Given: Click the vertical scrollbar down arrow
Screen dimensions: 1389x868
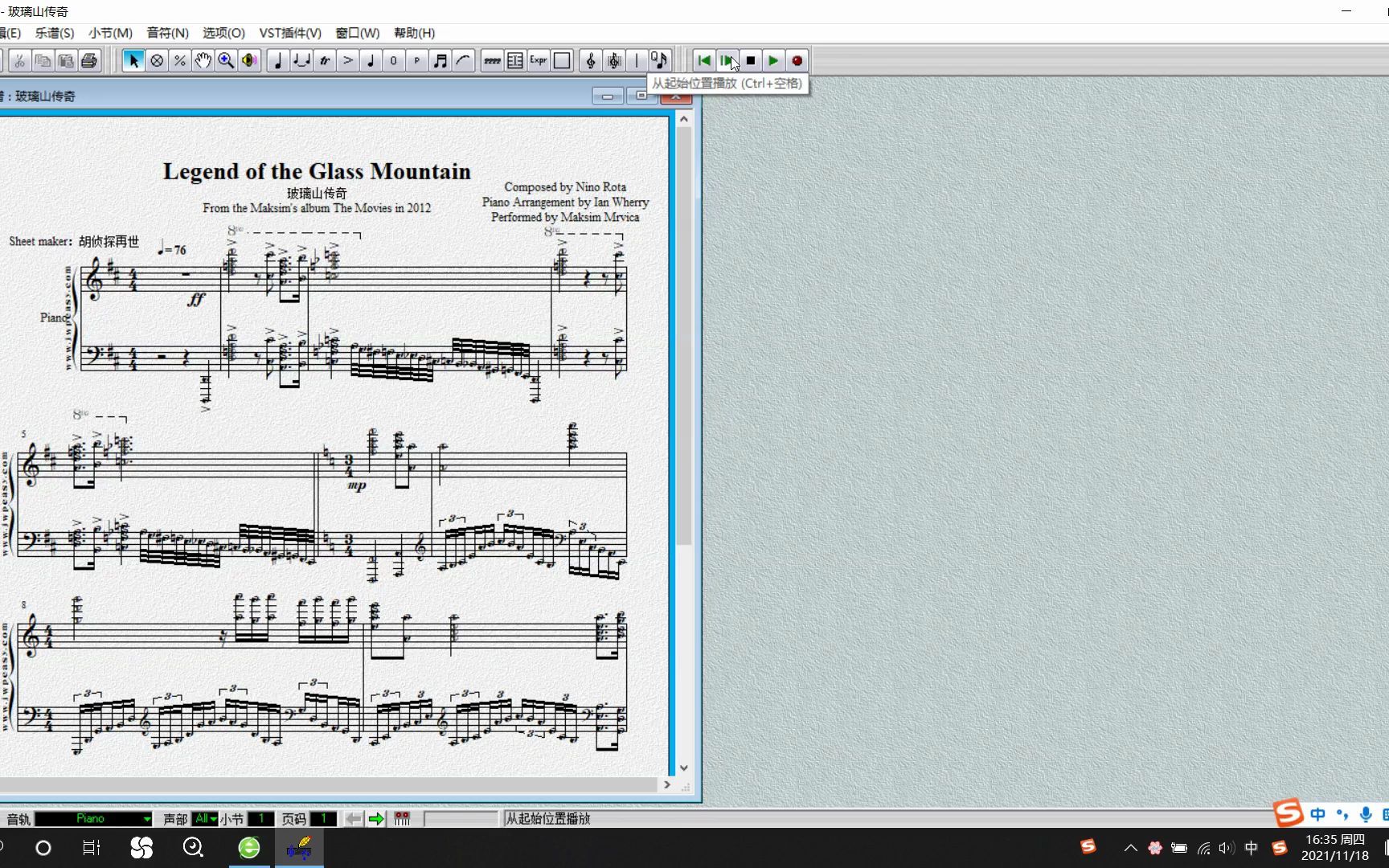Looking at the screenshot, I should coord(684,768).
